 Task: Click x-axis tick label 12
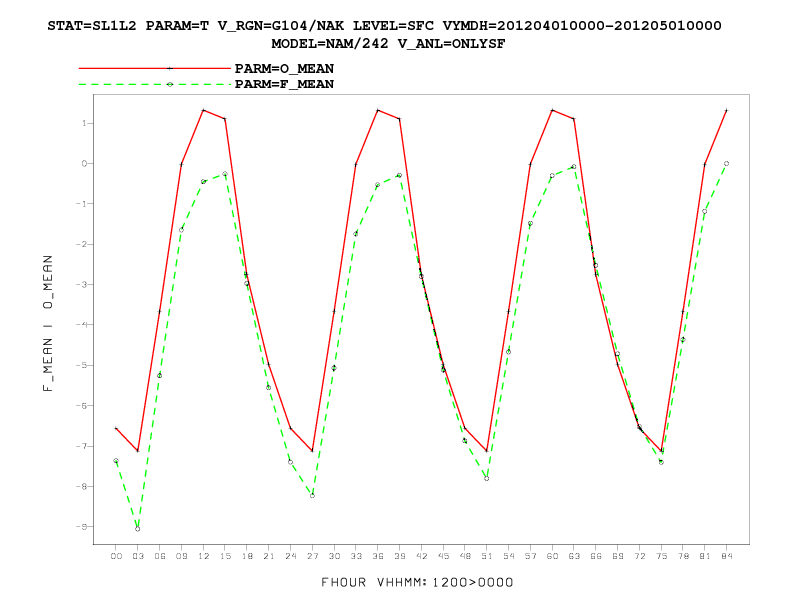pos(203,556)
